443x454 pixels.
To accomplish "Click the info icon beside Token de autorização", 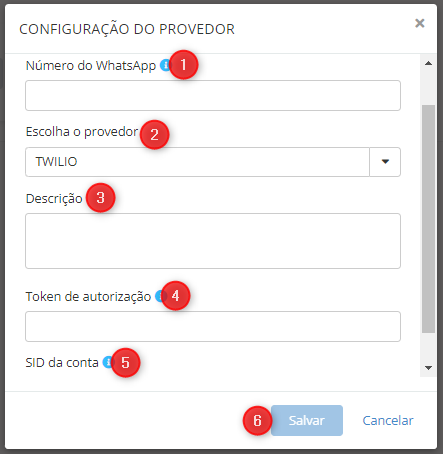I will 160,296.
